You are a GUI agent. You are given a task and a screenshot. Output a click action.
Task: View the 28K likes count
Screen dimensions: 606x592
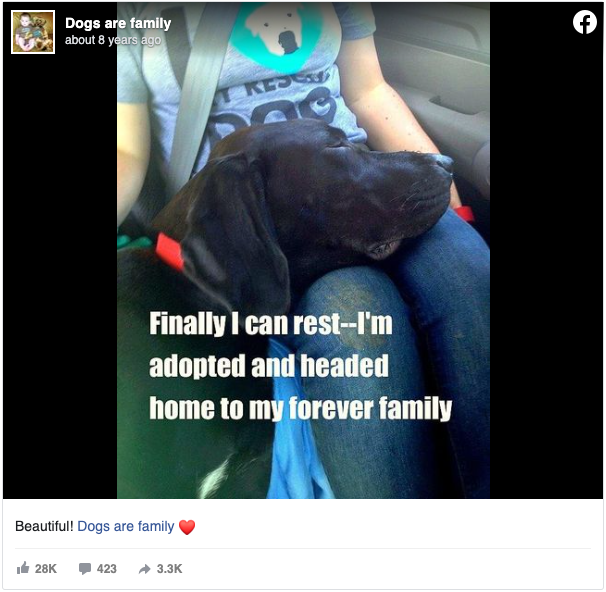46,569
